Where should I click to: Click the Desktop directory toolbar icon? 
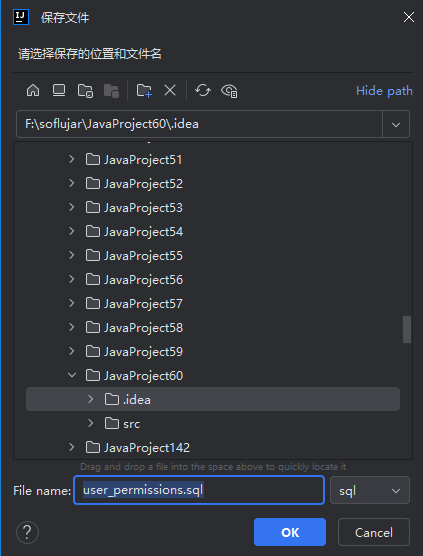pos(59,90)
